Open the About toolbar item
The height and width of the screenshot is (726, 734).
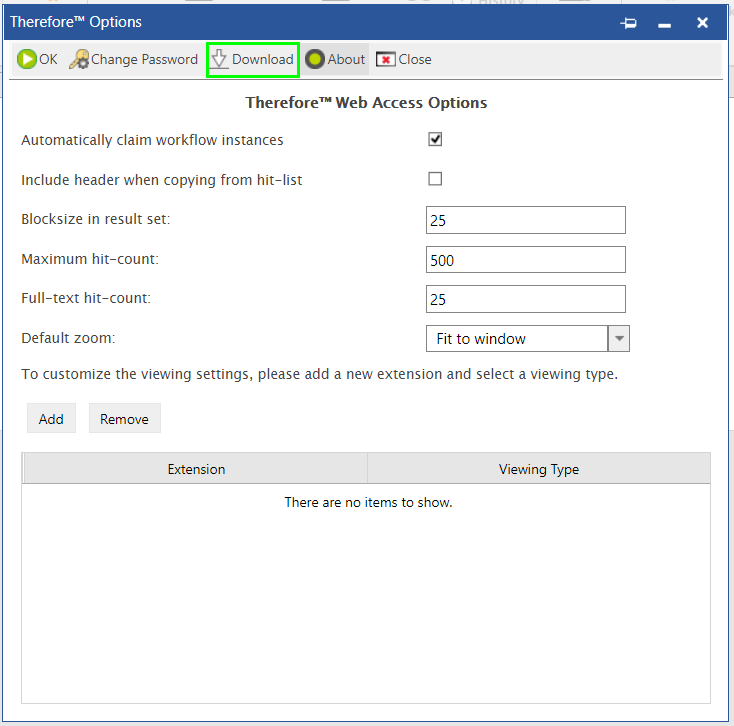pyautogui.click(x=335, y=59)
